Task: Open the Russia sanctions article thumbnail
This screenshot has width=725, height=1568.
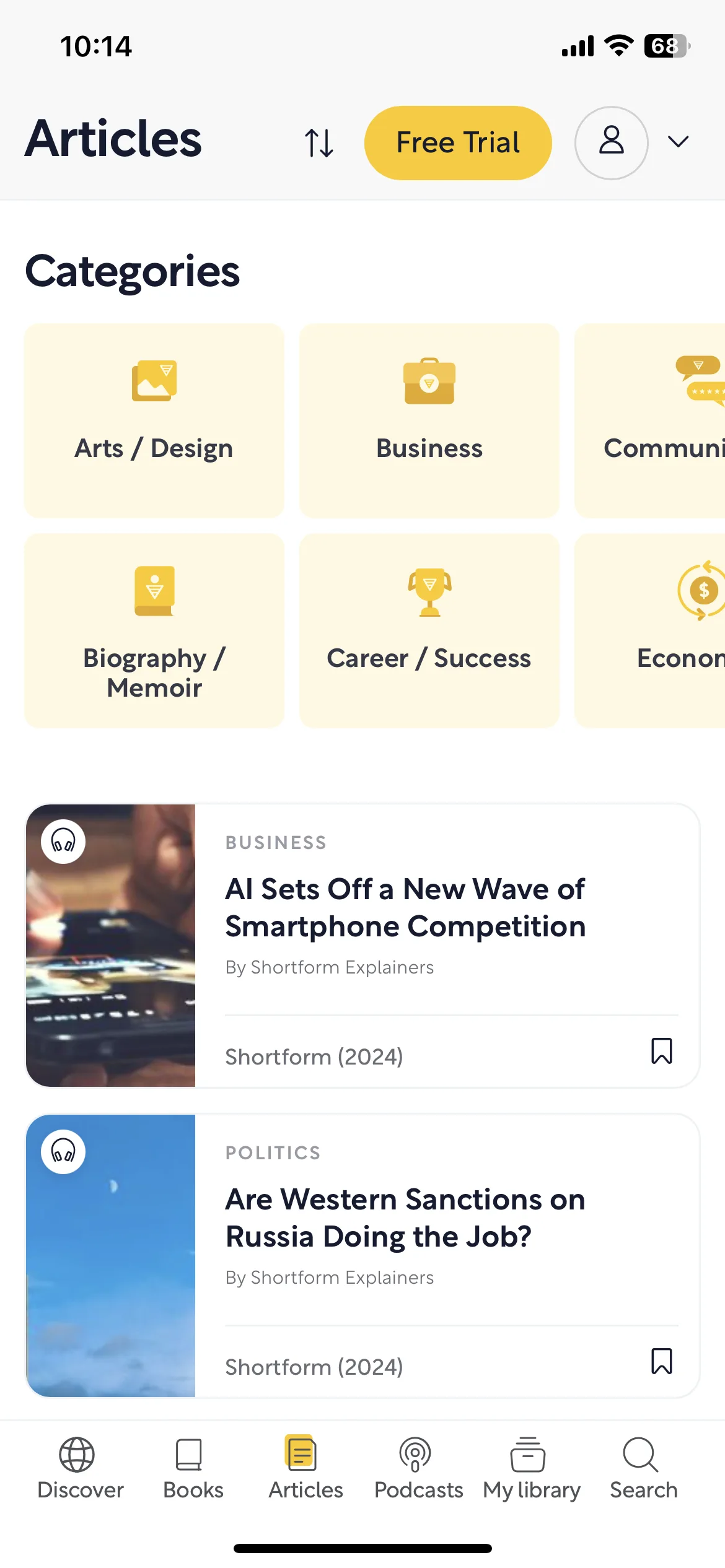Action: tap(111, 1255)
